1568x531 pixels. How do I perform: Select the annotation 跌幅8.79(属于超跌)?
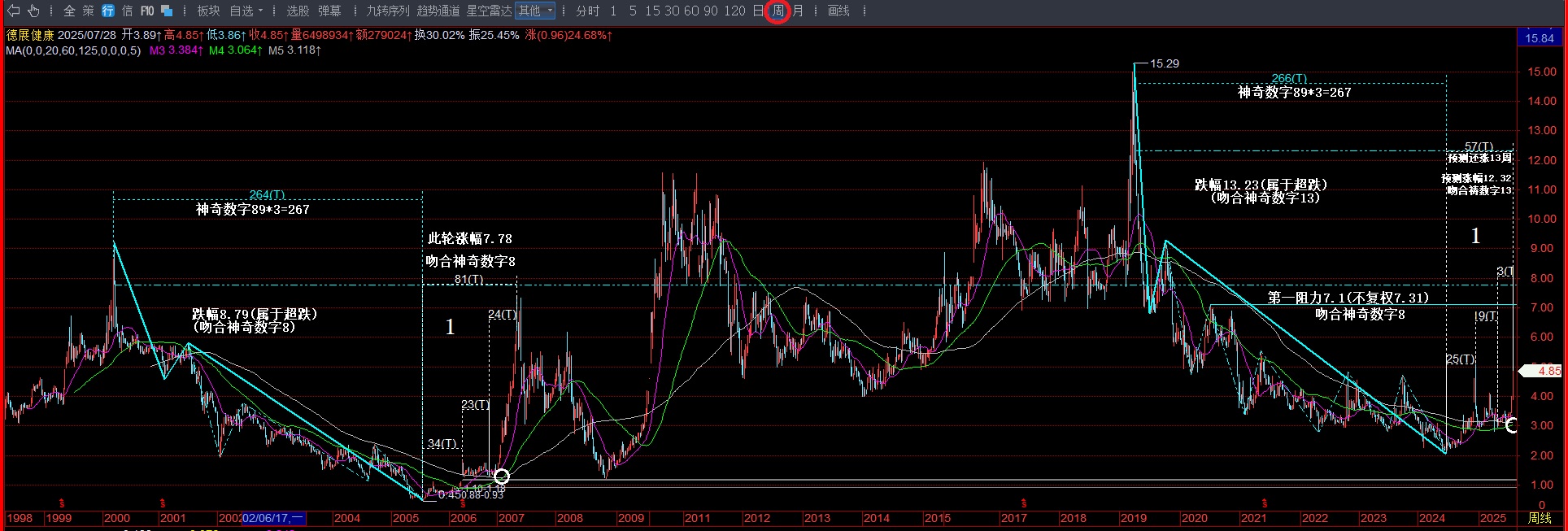coord(255,314)
